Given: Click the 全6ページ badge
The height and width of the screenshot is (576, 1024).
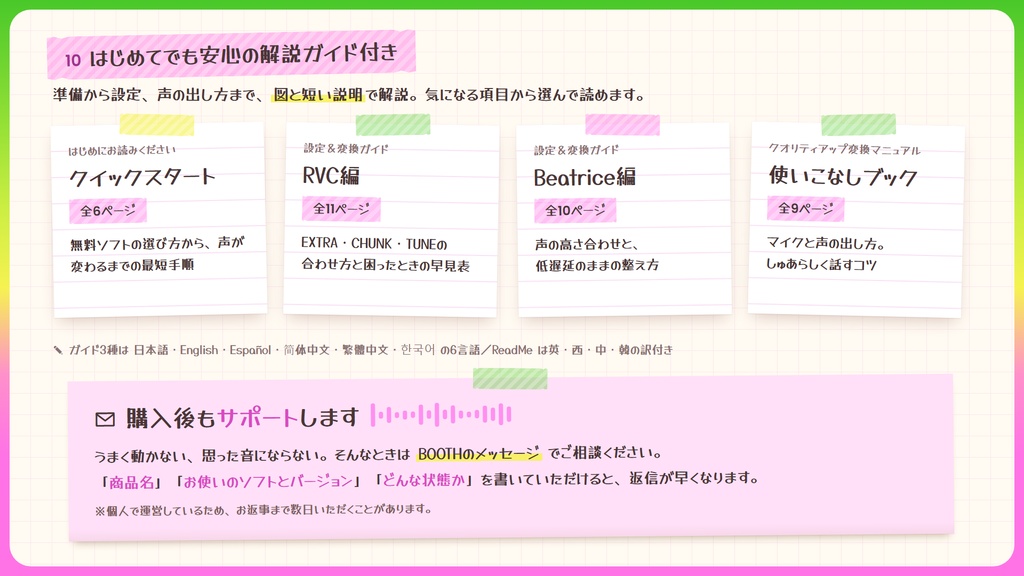Looking at the screenshot, I should click(x=108, y=210).
